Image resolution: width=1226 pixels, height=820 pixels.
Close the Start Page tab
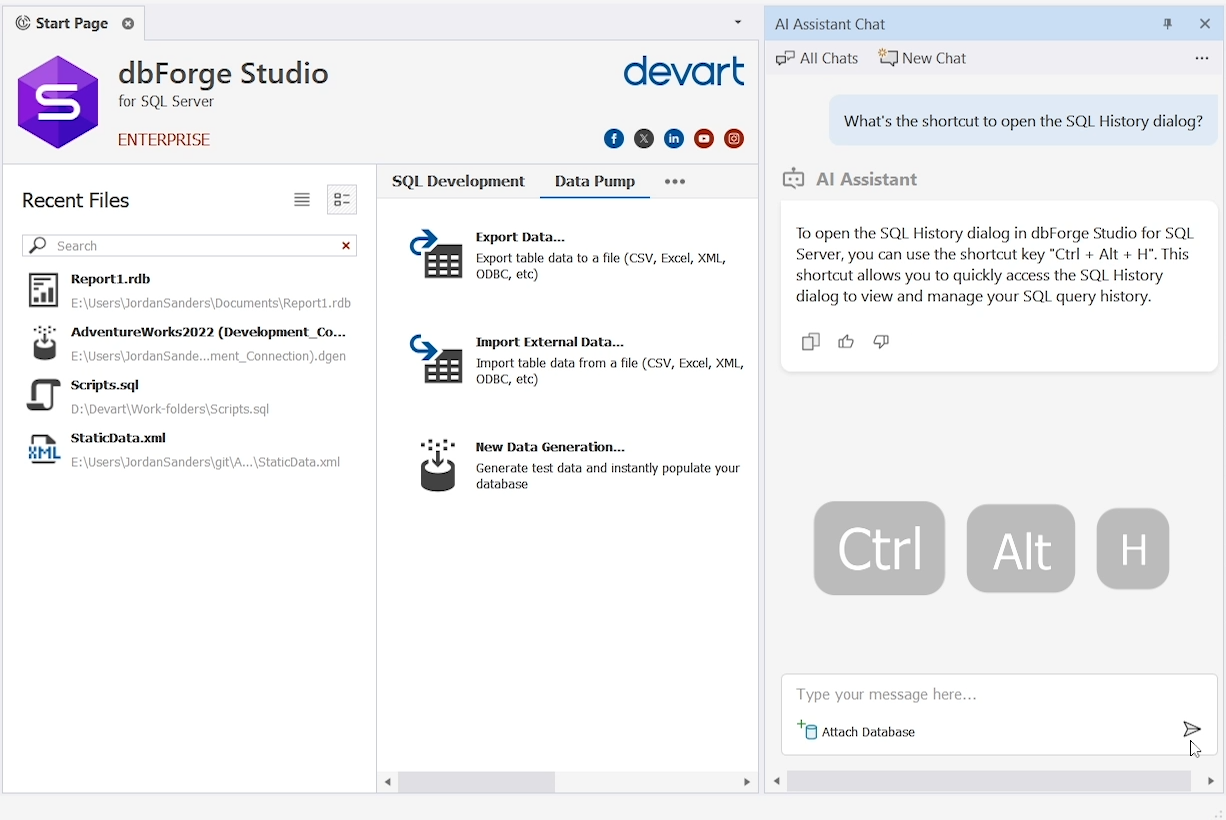coord(128,23)
